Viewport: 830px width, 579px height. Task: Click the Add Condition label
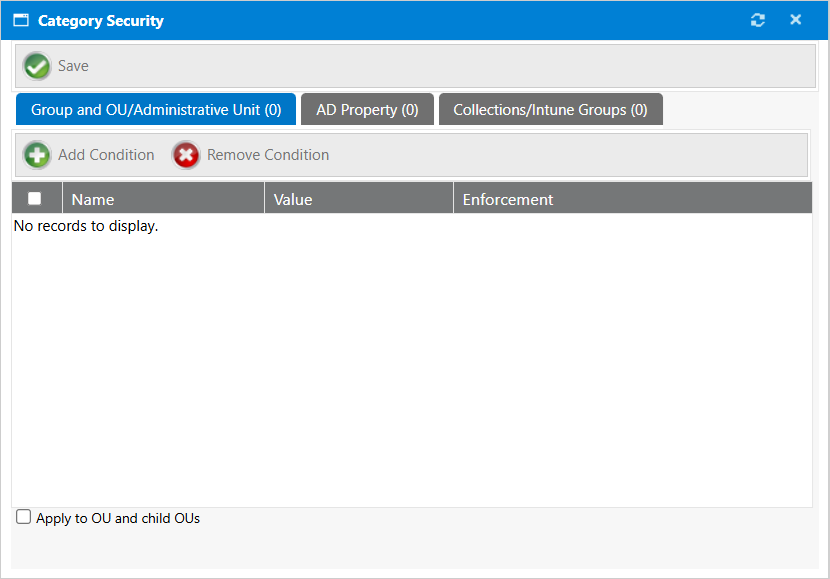click(106, 155)
